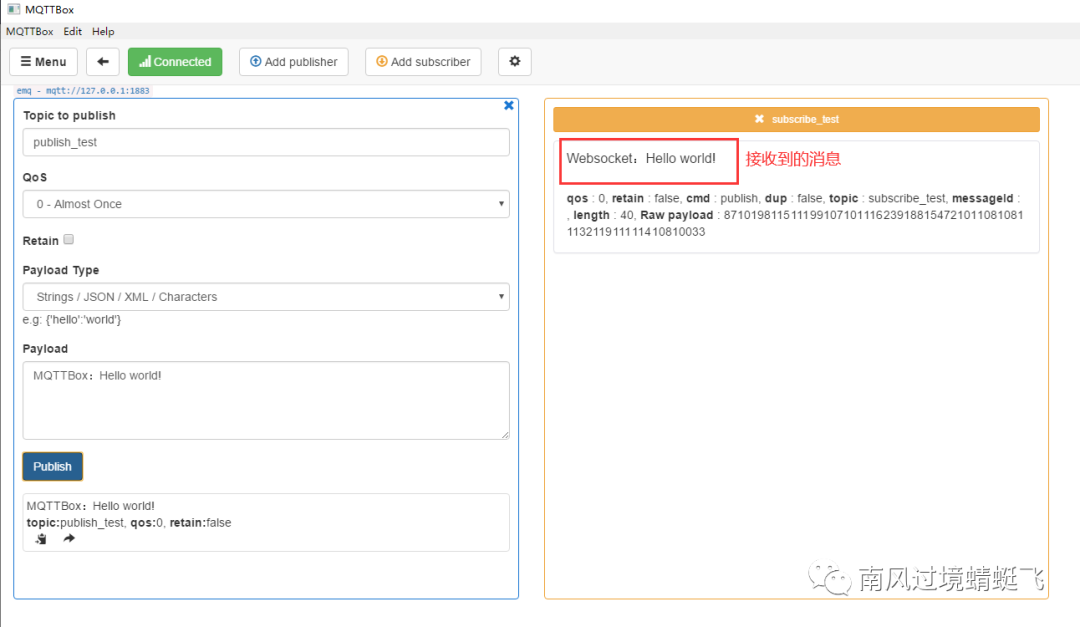Close the publisher panel with blue X
Image resolution: width=1080 pixels, height=627 pixels.
[508, 105]
